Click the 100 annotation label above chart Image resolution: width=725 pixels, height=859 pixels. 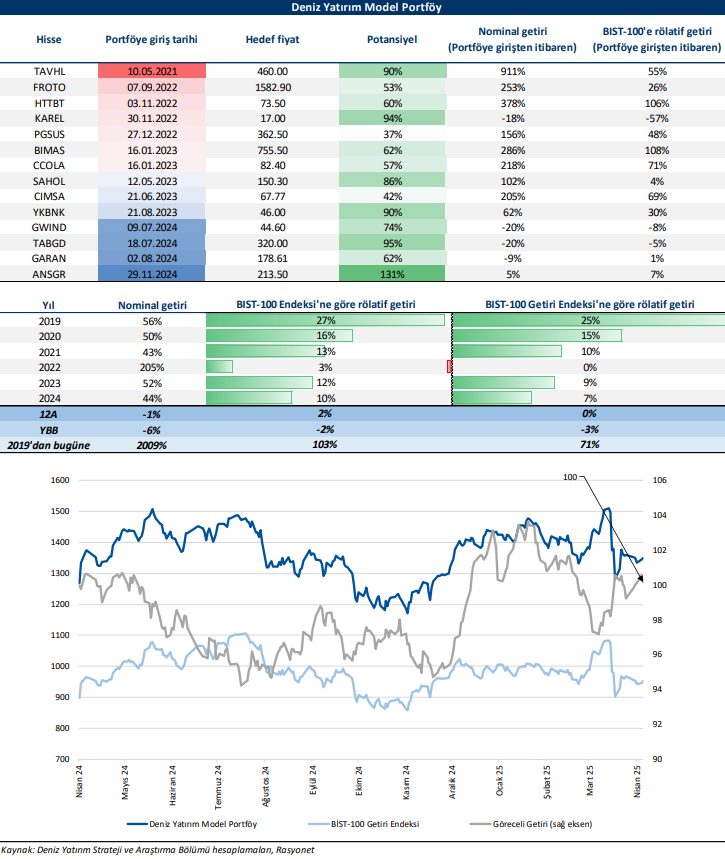point(570,479)
